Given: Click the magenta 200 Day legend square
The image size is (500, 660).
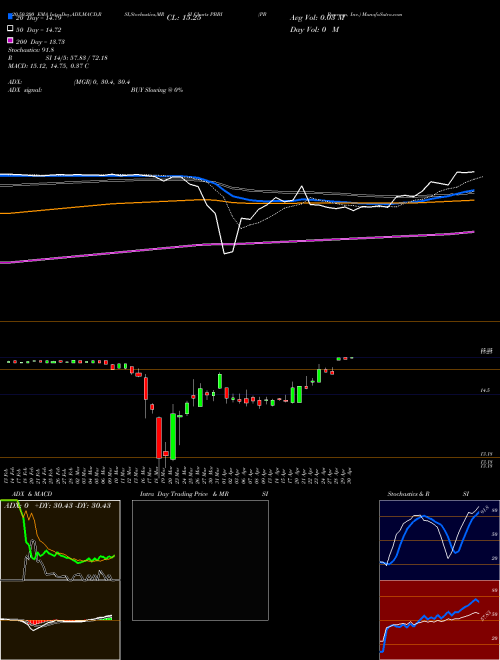Looking at the screenshot, I should coord(10,40).
